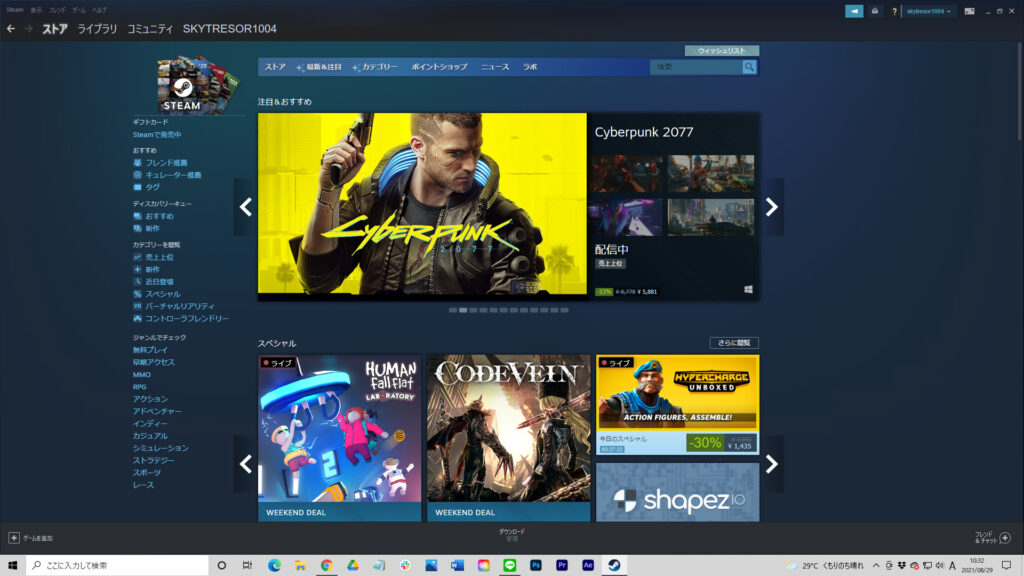Expand the 最新＆注目 store dropdown
This screenshot has height=576, width=1024.
click(x=319, y=67)
